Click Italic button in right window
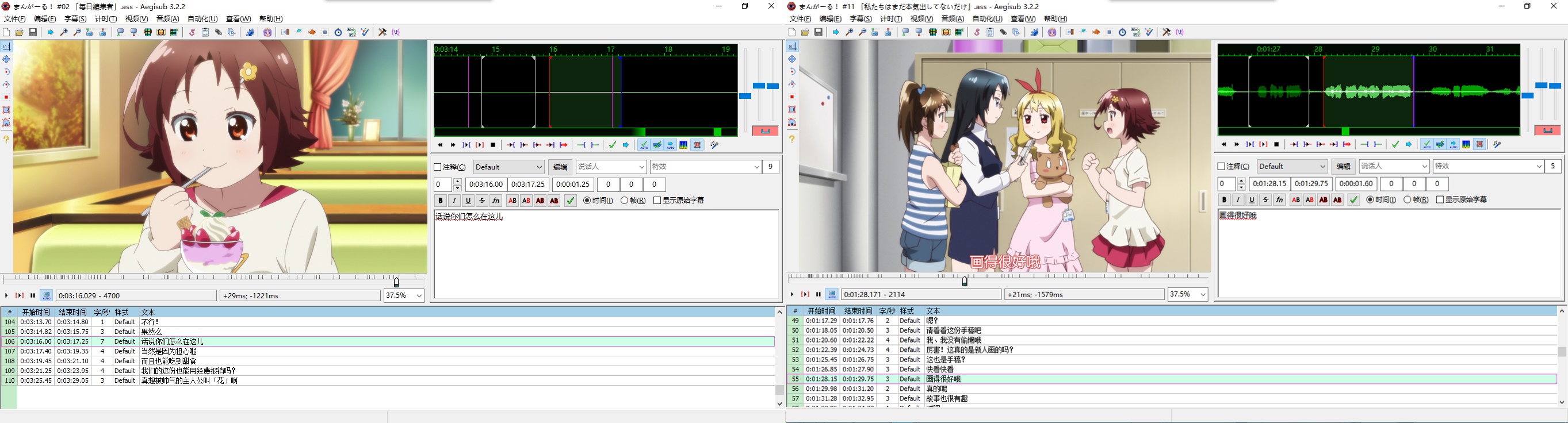1568x423 pixels. click(x=1238, y=200)
